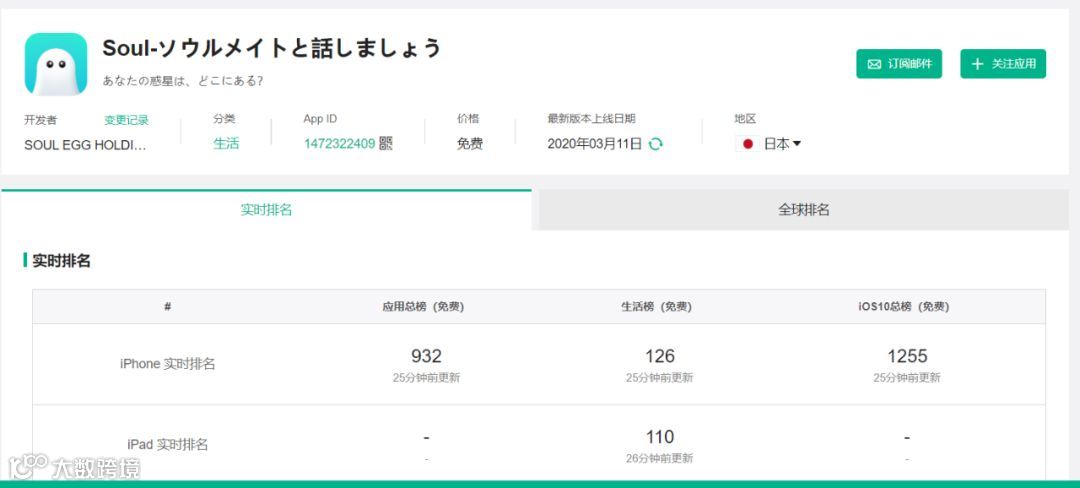
Task: Open the 生活 category link
Action: 226,144
